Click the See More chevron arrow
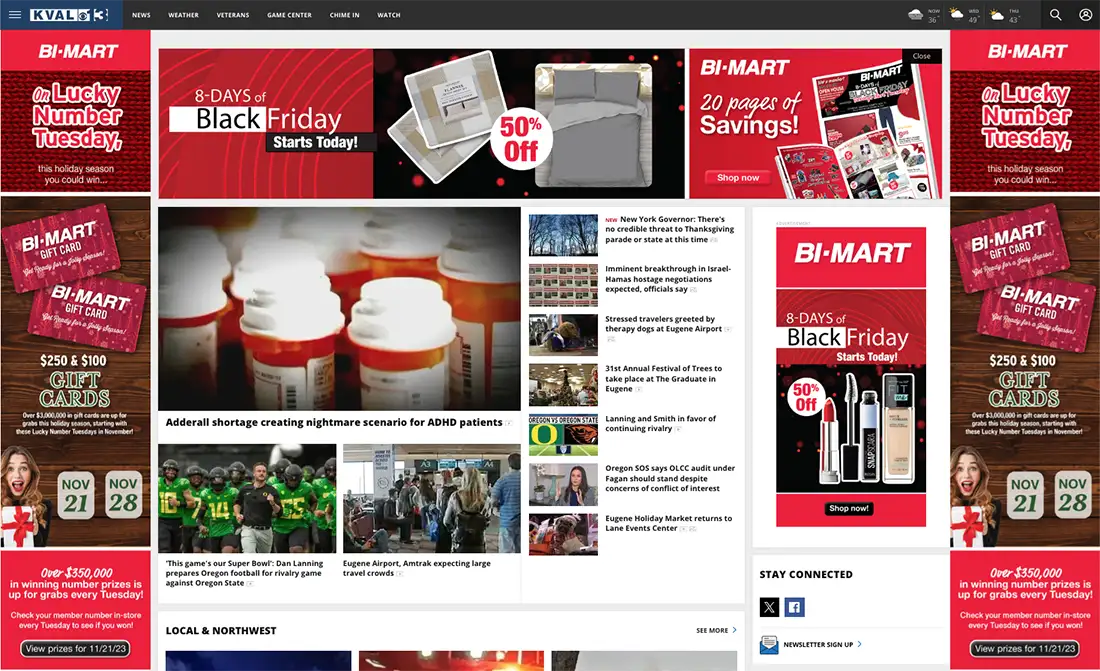The image size is (1100, 671). (735, 630)
